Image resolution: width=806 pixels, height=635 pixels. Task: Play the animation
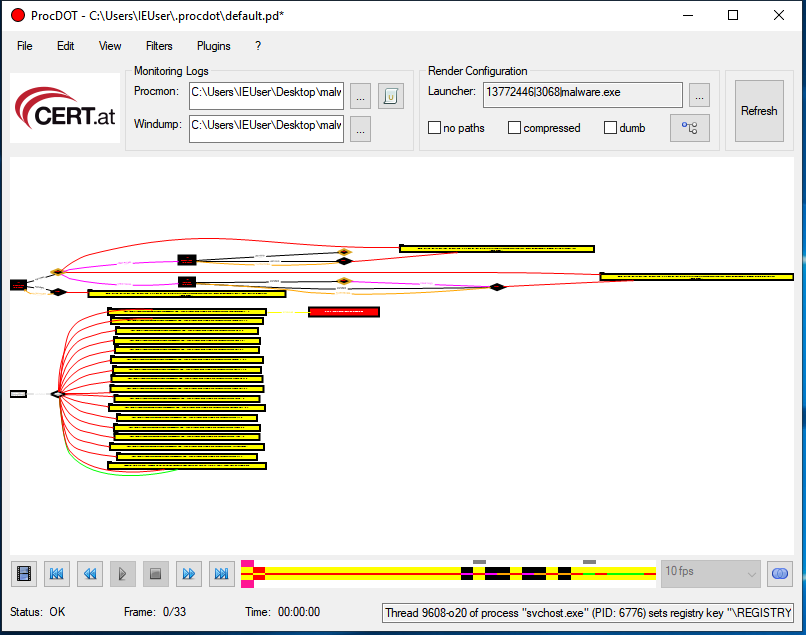(x=122, y=573)
